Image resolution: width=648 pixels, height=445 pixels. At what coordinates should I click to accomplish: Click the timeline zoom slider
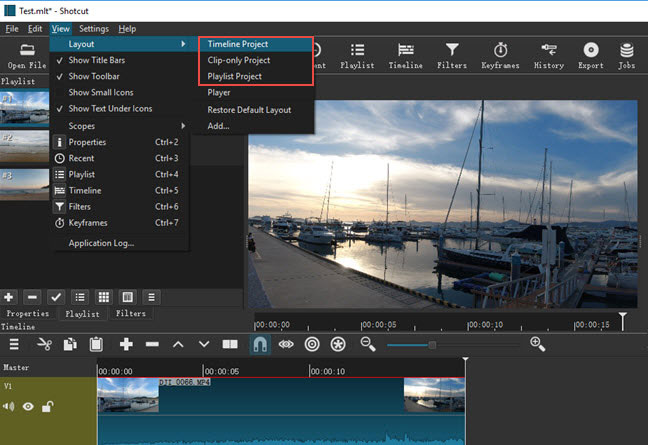pos(432,344)
